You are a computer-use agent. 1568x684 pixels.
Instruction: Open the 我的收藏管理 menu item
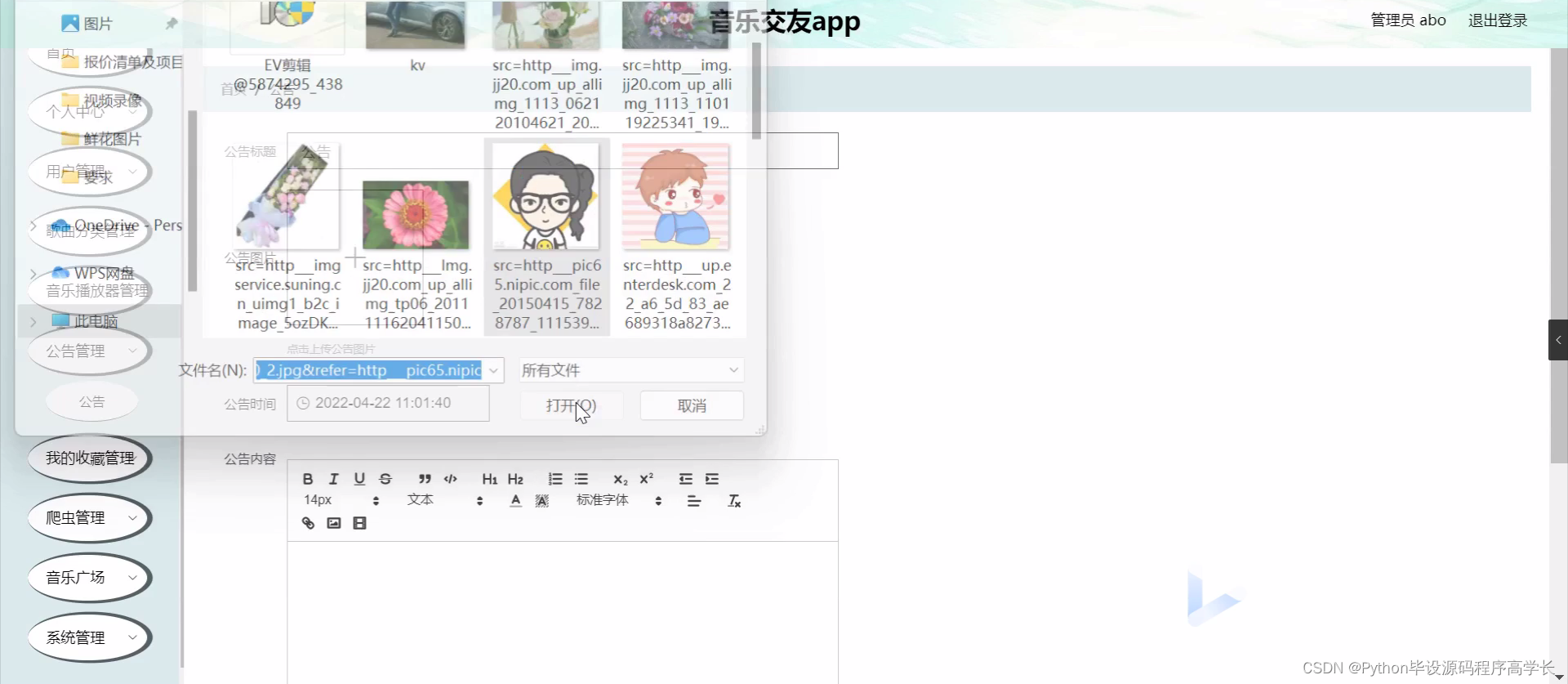[90, 458]
